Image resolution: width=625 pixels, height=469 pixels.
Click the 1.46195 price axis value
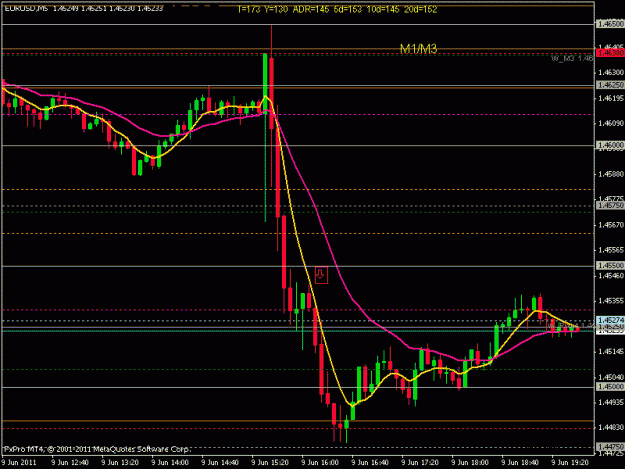point(611,98)
